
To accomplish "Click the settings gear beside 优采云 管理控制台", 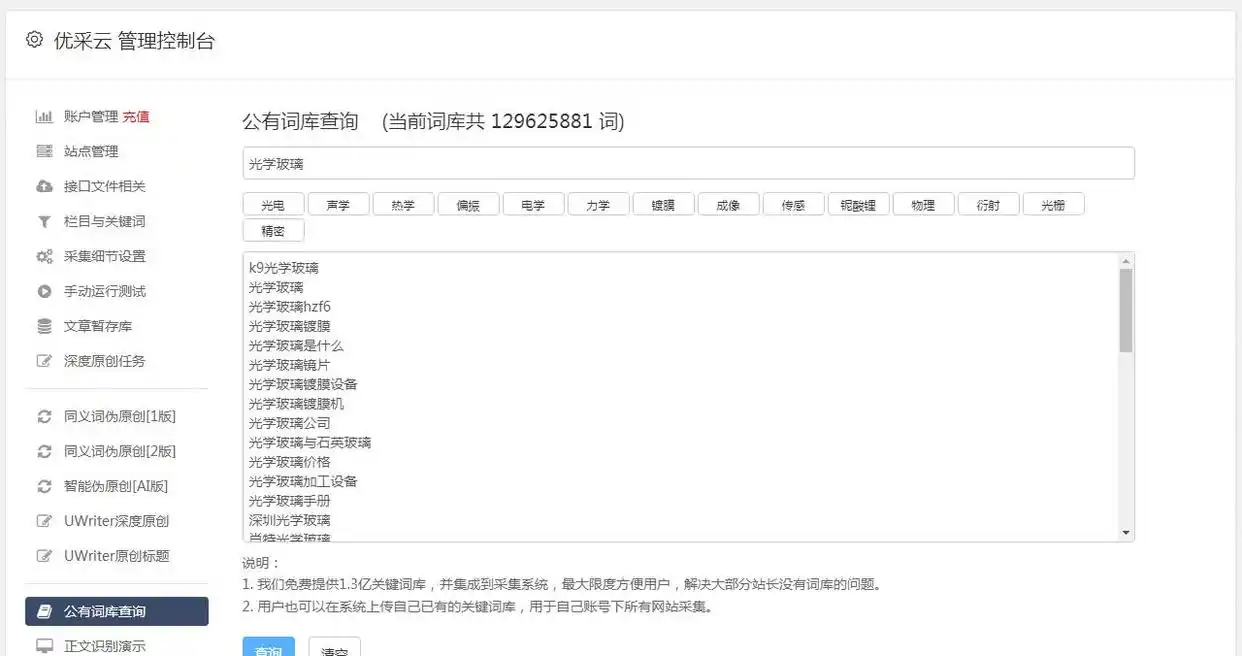I will click(33, 41).
